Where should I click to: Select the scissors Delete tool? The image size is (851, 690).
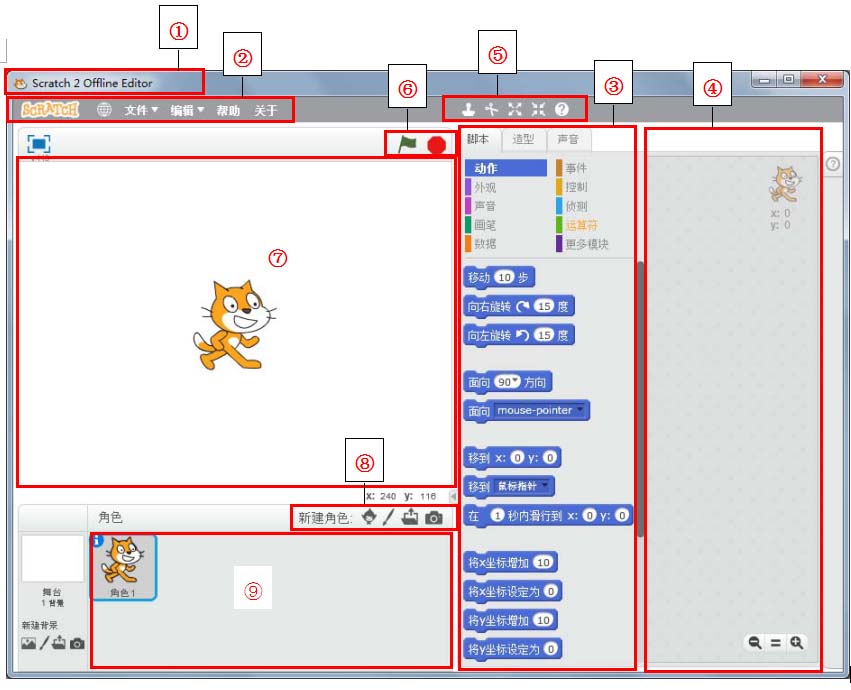point(490,109)
